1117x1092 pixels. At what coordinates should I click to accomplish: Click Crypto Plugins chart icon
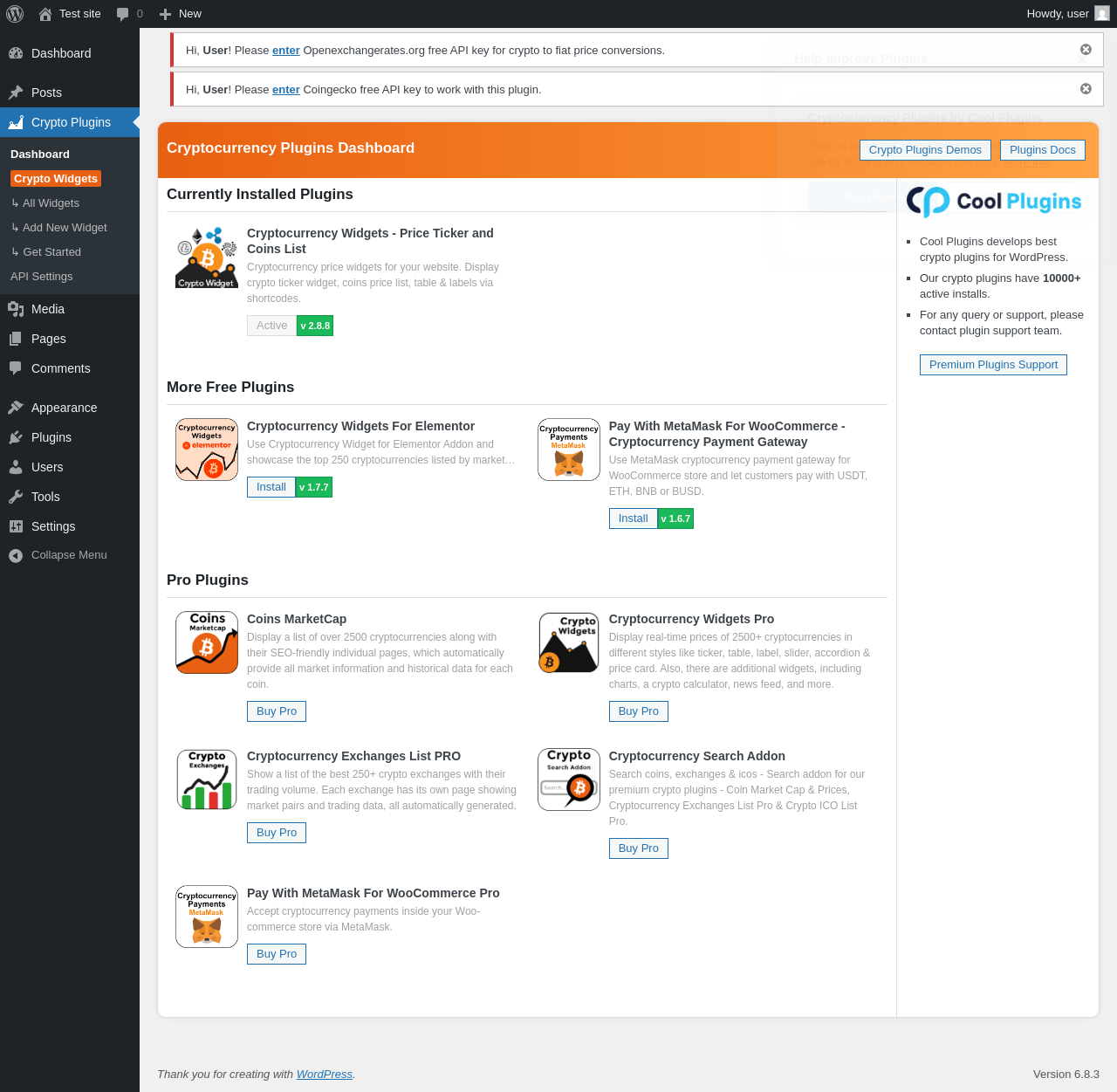pyautogui.click(x=16, y=122)
